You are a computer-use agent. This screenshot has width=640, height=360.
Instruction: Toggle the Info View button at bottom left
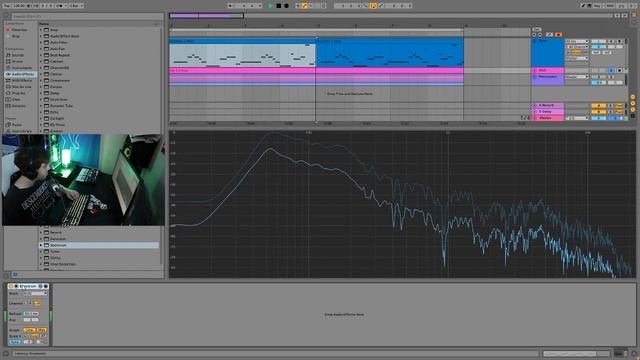tap(6, 353)
